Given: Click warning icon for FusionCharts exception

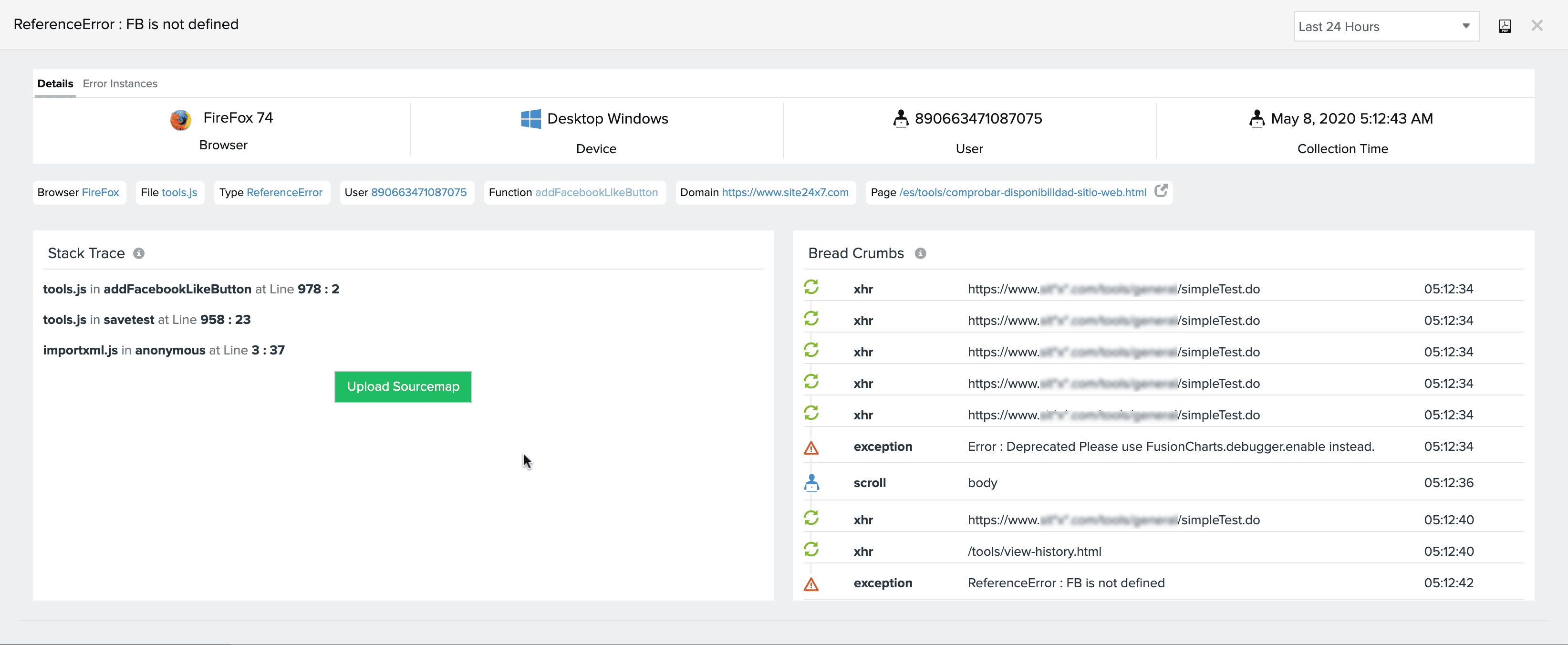Looking at the screenshot, I should pyautogui.click(x=811, y=448).
